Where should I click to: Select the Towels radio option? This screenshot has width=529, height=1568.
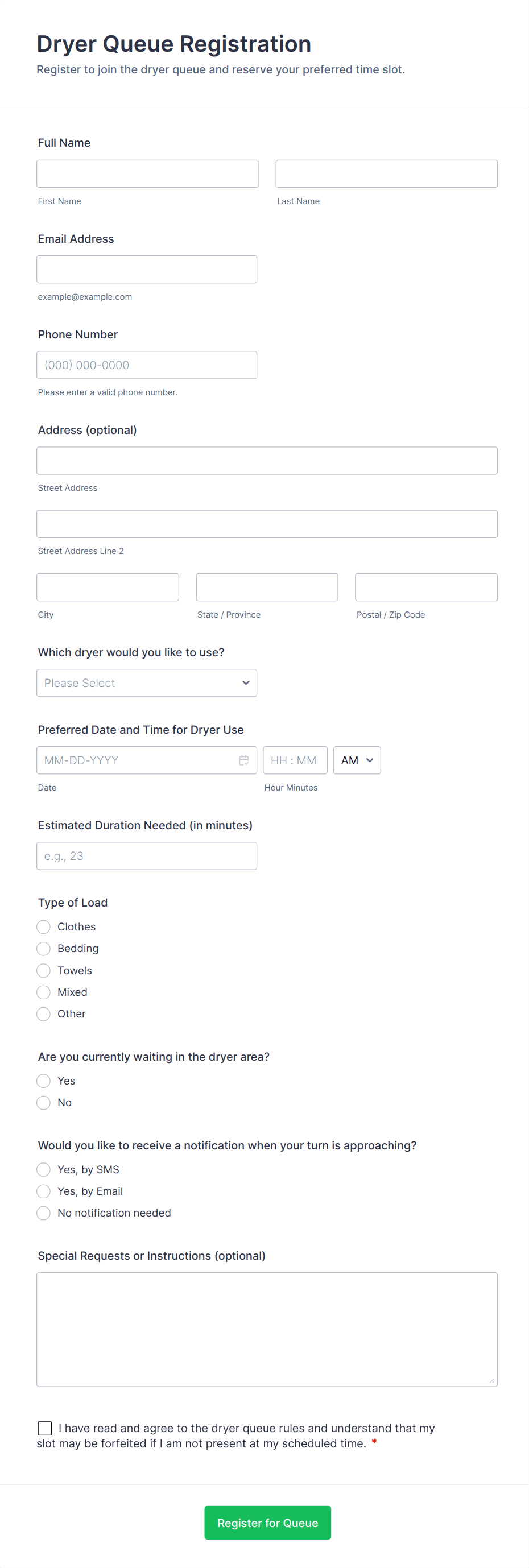pyautogui.click(x=44, y=970)
